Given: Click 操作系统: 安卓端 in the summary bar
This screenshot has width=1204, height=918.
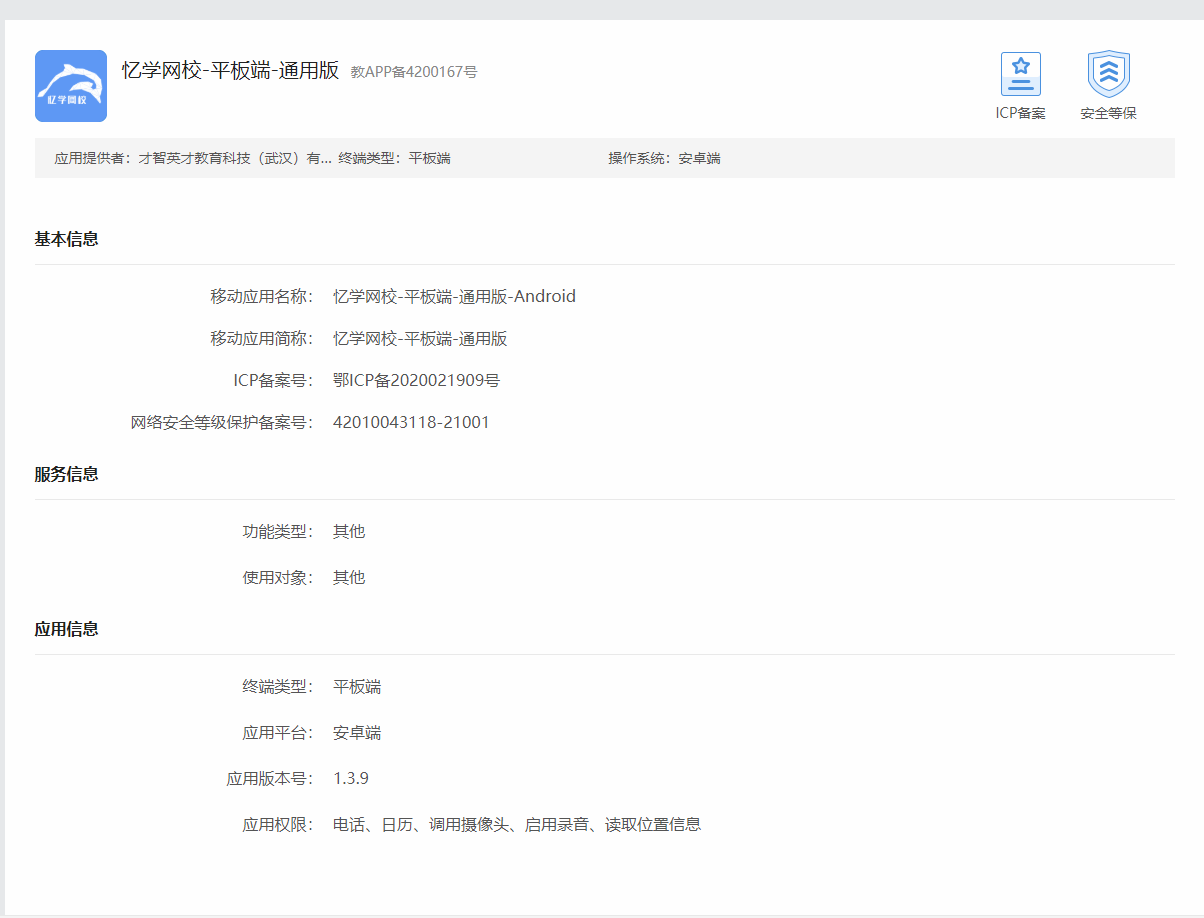Looking at the screenshot, I should (x=664, y=158).
